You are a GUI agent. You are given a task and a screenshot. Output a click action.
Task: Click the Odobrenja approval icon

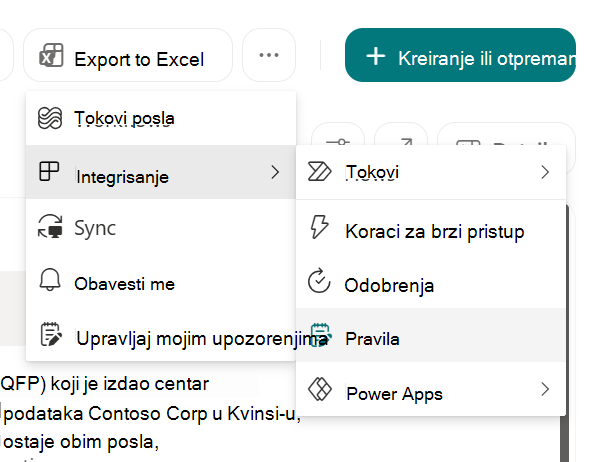click(x=319, y=280)
